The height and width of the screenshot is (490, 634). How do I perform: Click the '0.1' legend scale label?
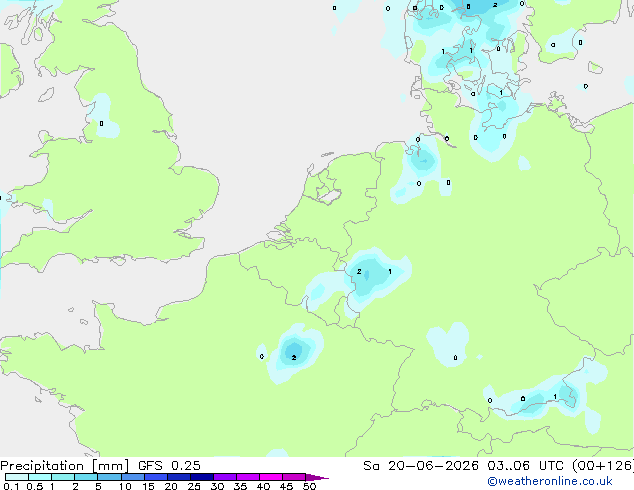point(11,486)
